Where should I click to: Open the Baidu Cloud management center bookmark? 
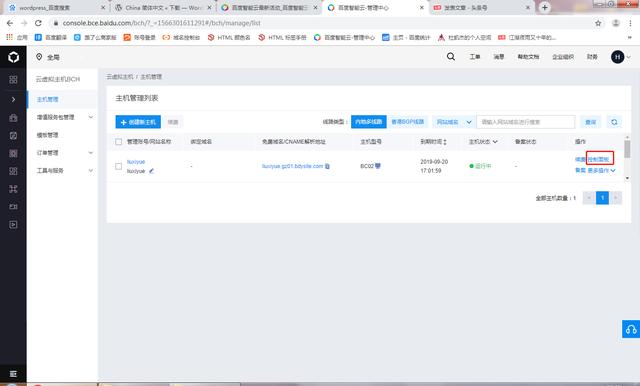[344, 38]
